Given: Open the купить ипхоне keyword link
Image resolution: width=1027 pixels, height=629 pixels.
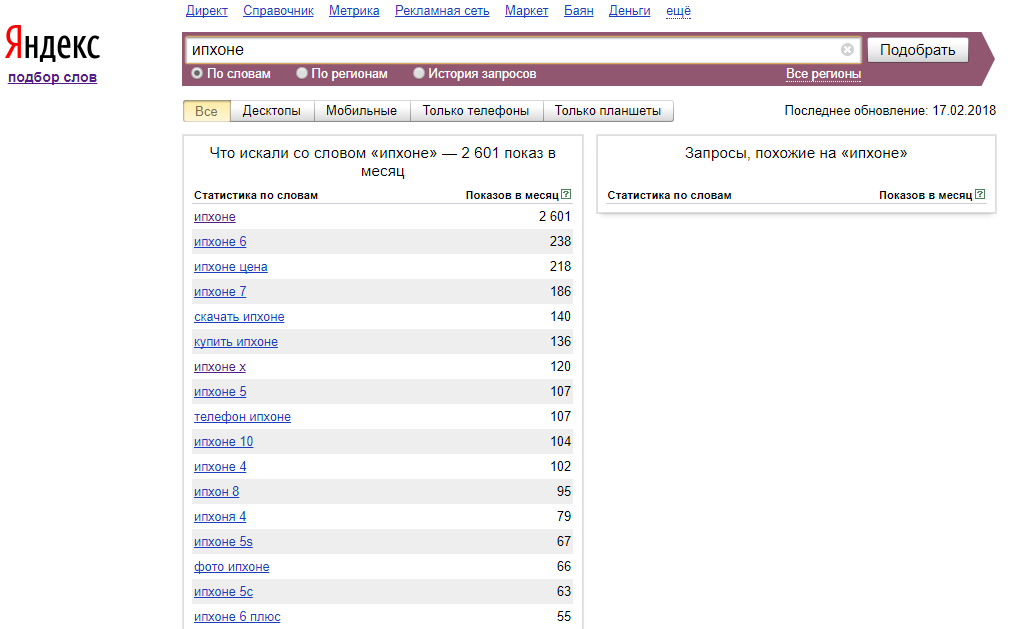Looking at the screenshot, I should 236,341.
